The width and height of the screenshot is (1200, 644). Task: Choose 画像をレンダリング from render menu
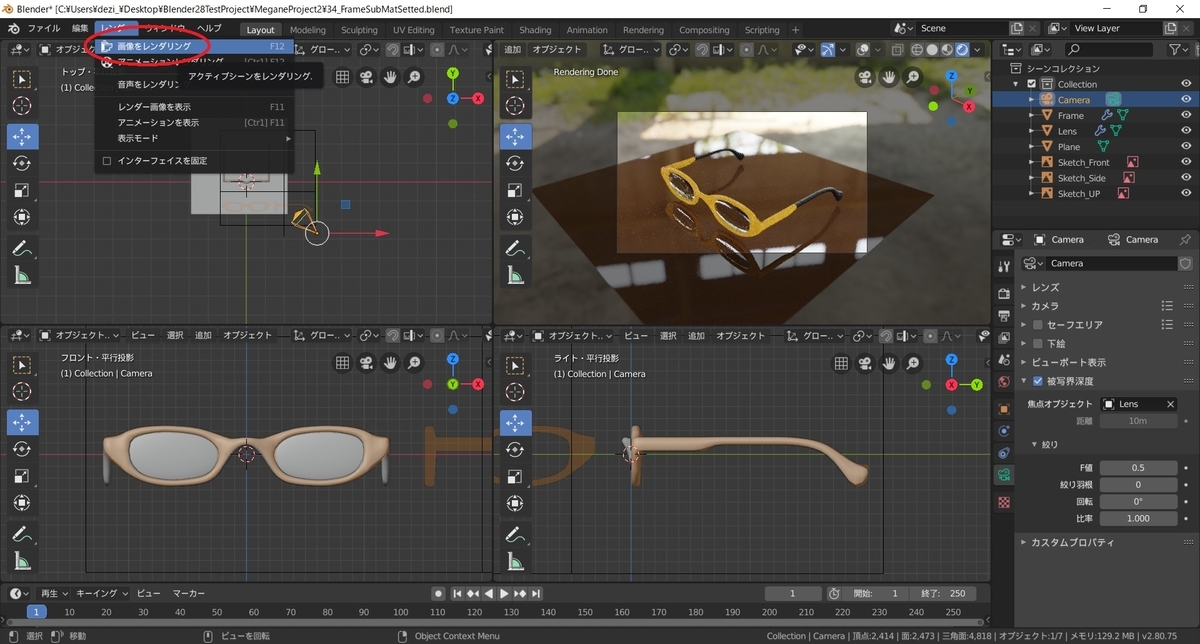tap(154, 46)
